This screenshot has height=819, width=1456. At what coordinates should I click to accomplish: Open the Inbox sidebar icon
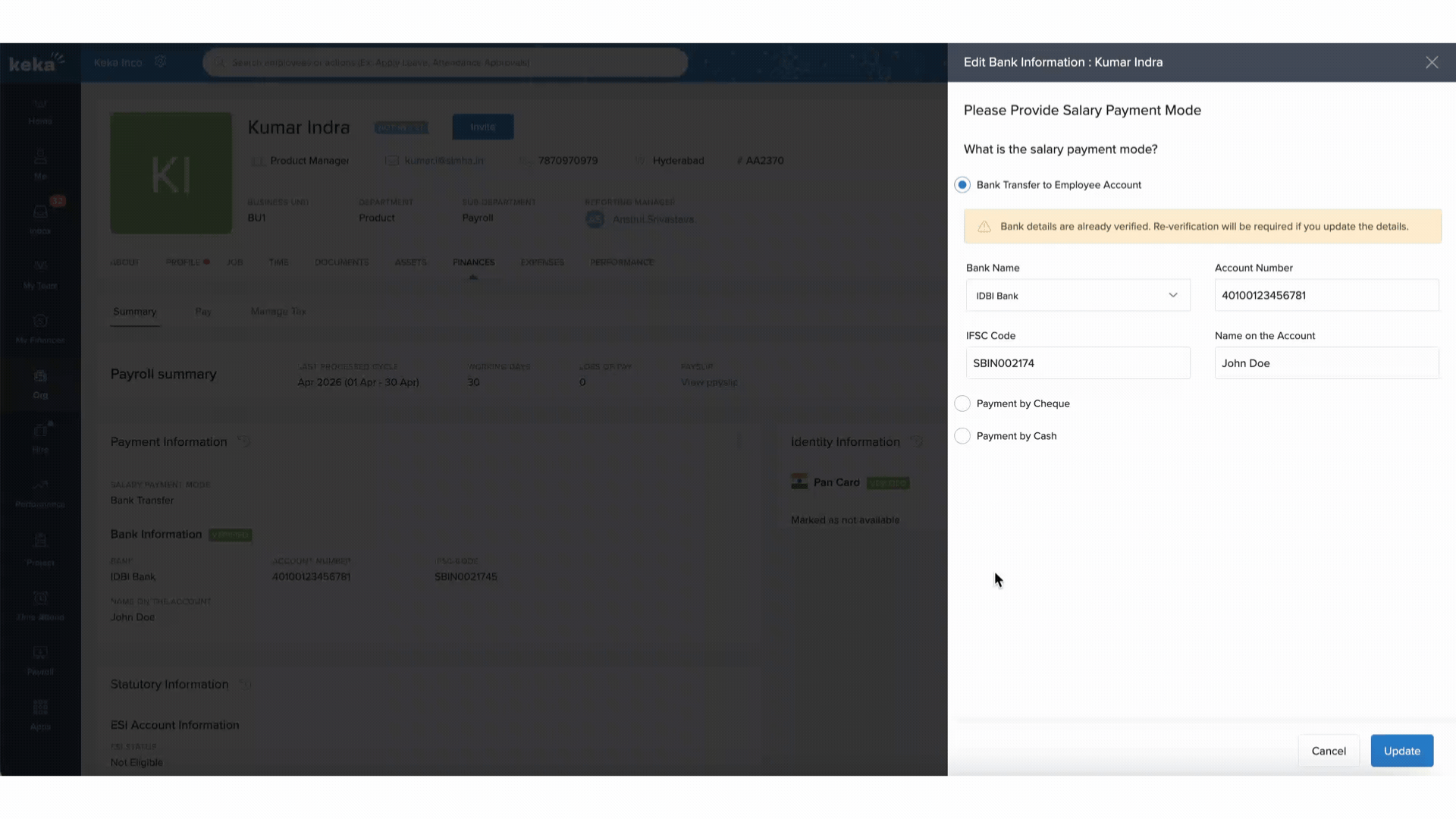40,219
